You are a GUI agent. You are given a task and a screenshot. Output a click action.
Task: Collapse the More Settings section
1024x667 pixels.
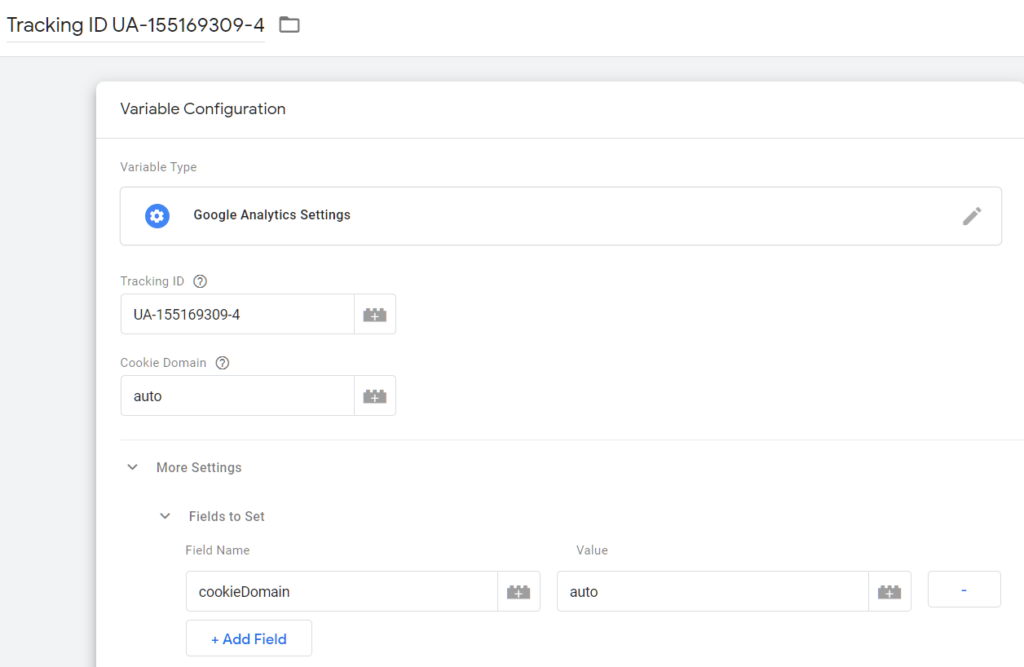click(x=133, y=467)
